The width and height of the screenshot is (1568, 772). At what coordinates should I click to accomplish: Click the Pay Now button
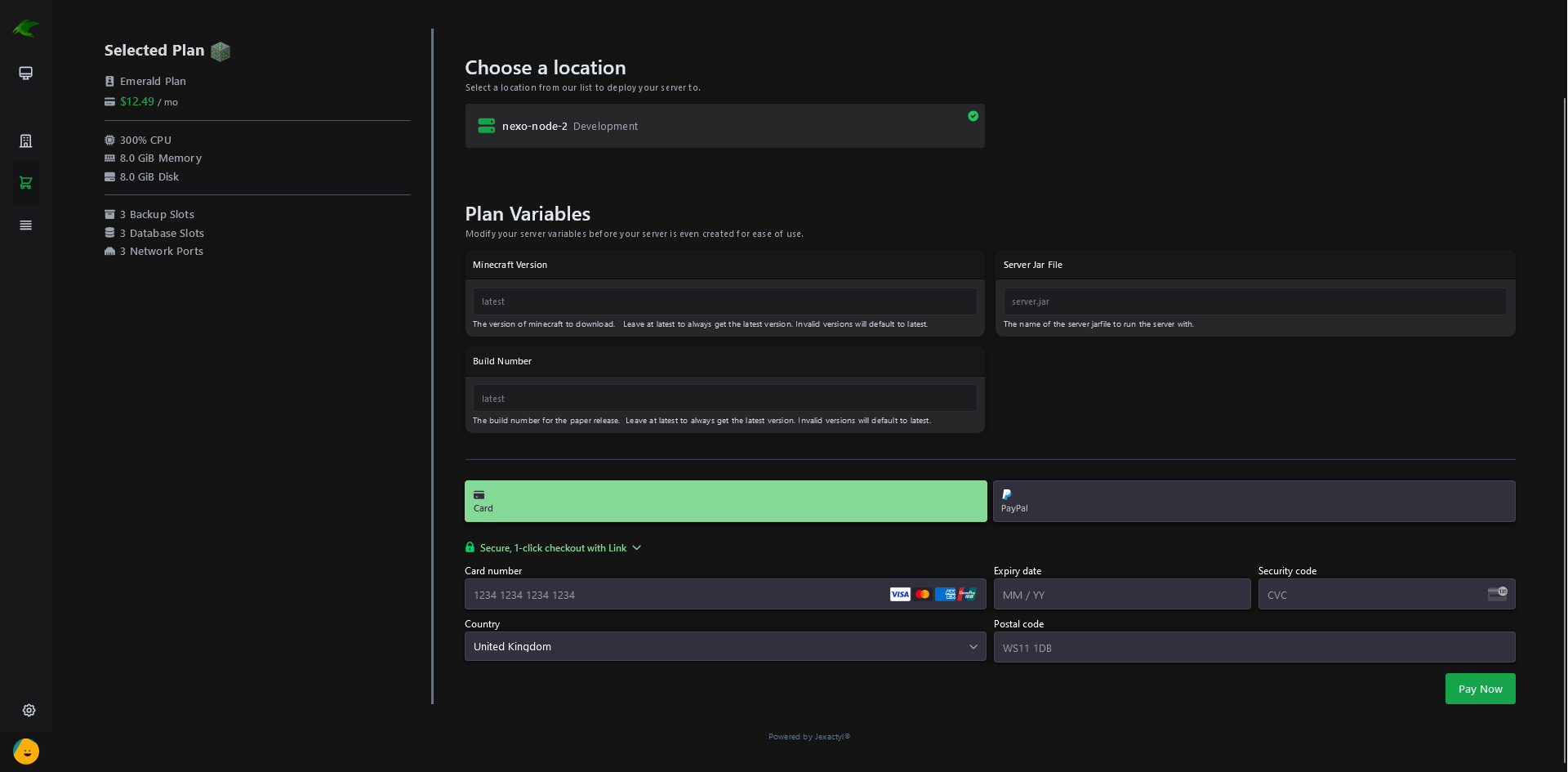tap(1480, 689)
